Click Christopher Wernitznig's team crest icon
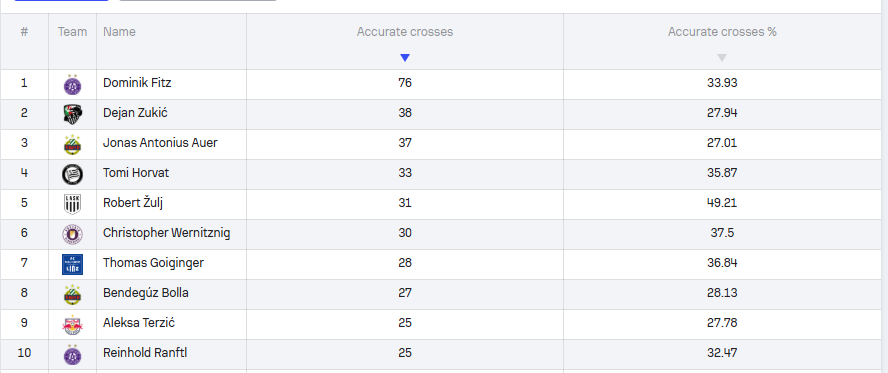Screen dimensions: 888x373 [72, 234]
